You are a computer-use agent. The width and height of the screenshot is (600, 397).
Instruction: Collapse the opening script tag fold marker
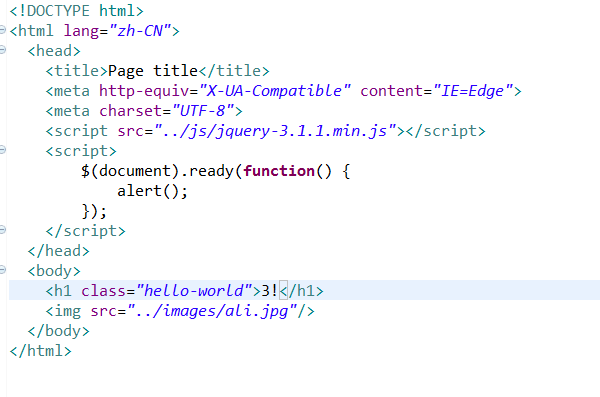[2, 149]
